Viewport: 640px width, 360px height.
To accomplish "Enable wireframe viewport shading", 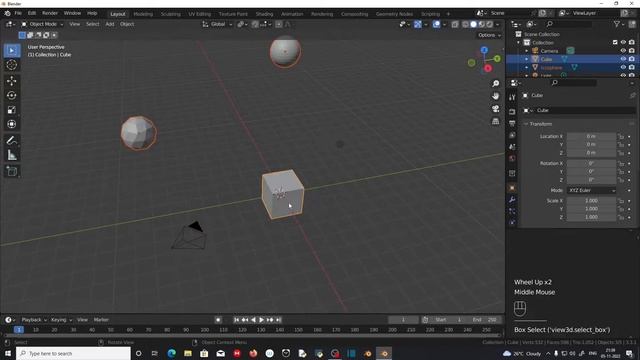I will click(465, 24).
